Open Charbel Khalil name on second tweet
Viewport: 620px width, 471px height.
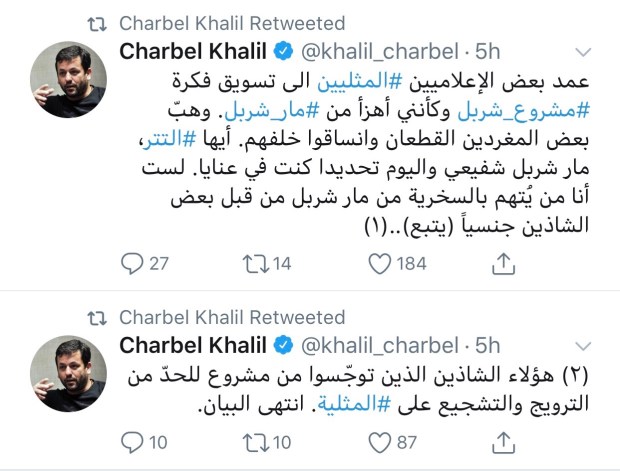(190, 345)
